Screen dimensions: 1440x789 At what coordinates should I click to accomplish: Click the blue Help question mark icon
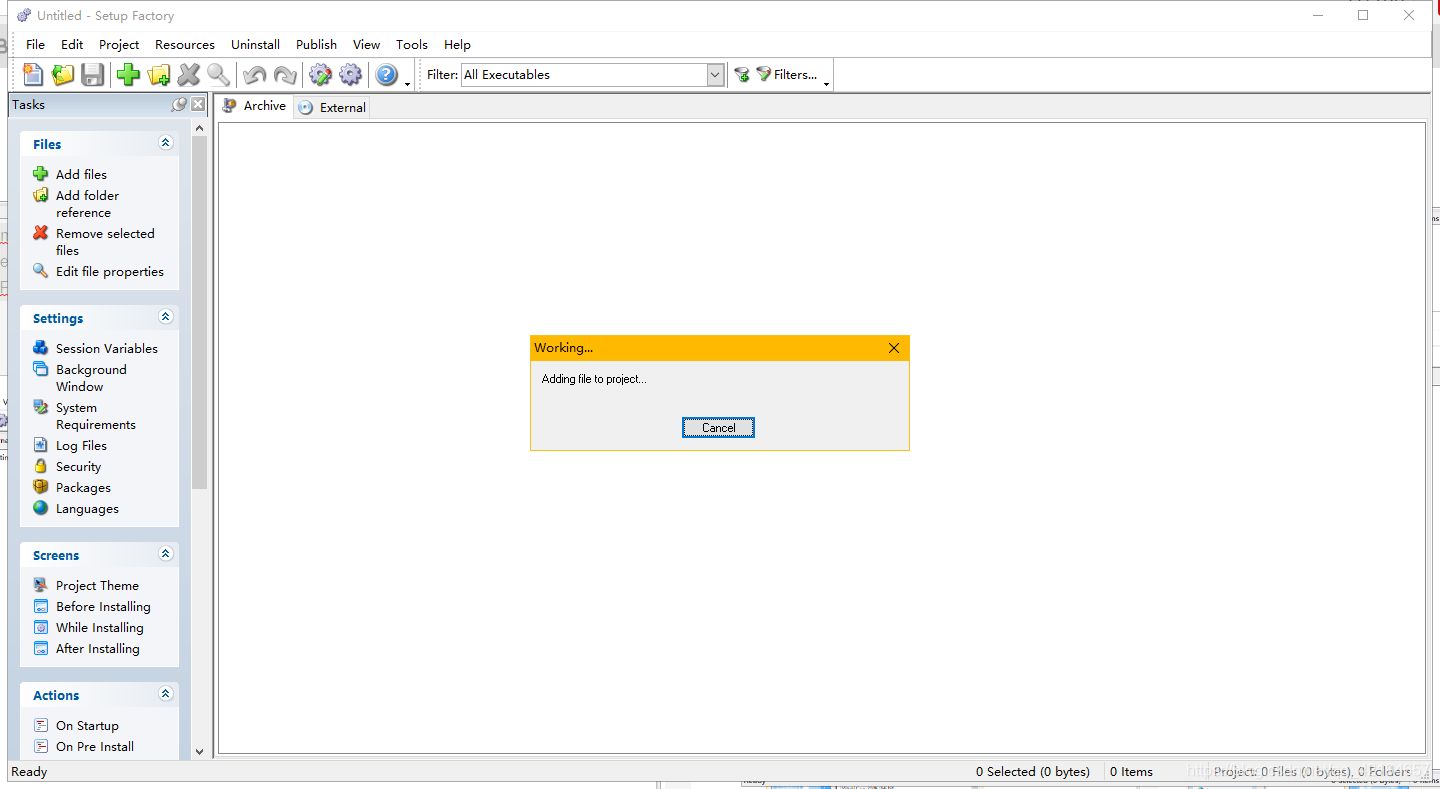tap(387, 74)
